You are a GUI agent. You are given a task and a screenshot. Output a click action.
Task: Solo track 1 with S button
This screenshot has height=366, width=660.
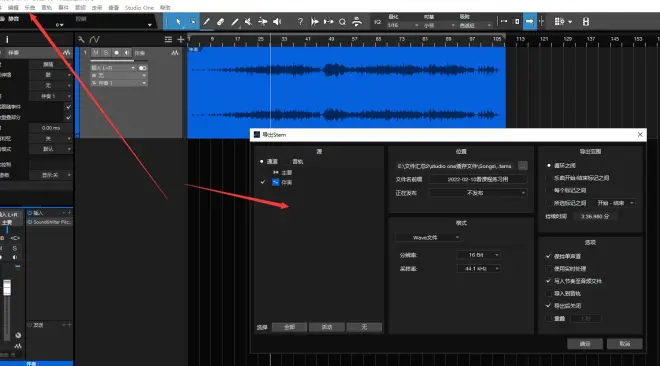click(106, 53)
